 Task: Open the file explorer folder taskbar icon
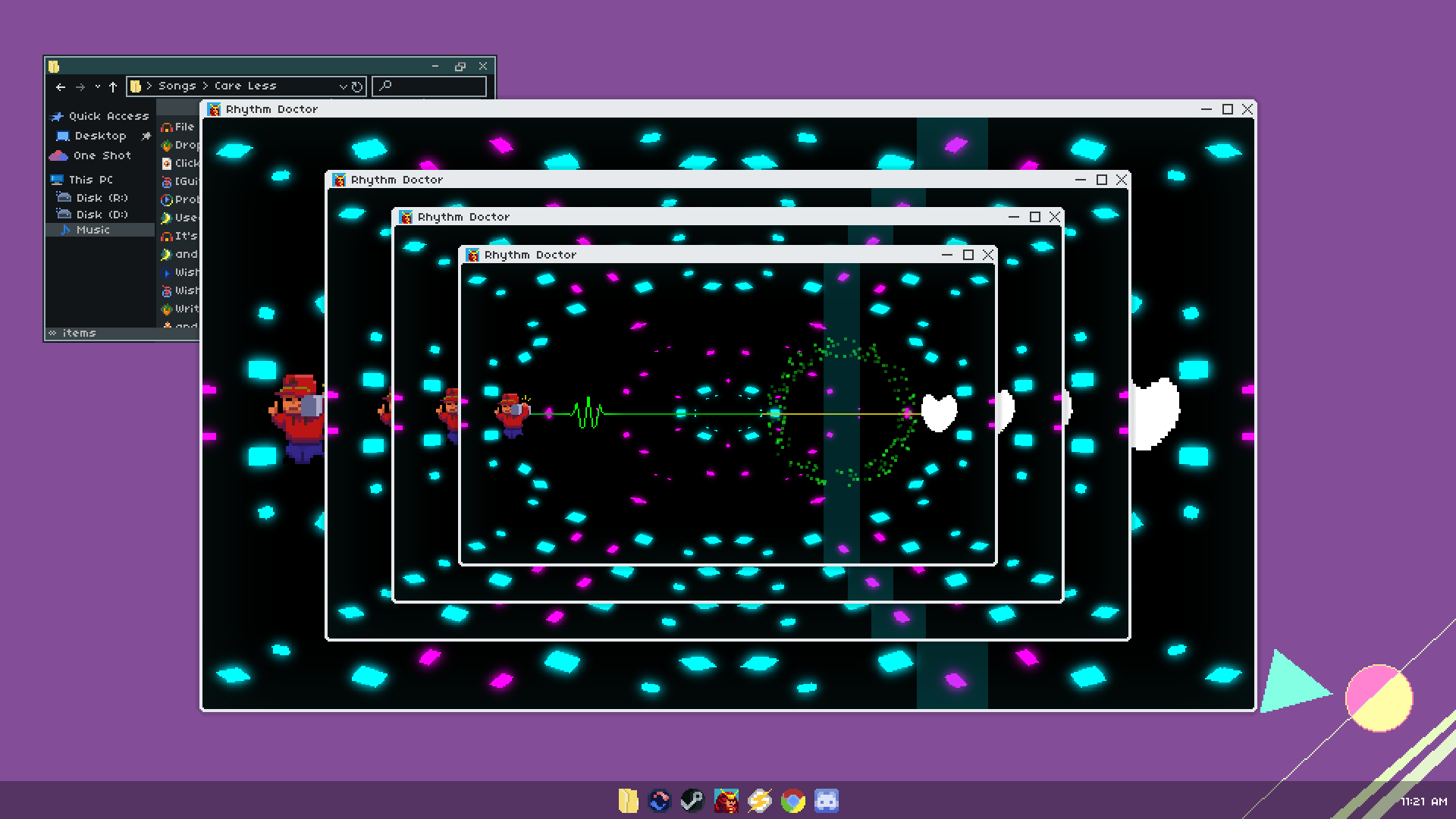pyautogui.click(x=628, y=801)
